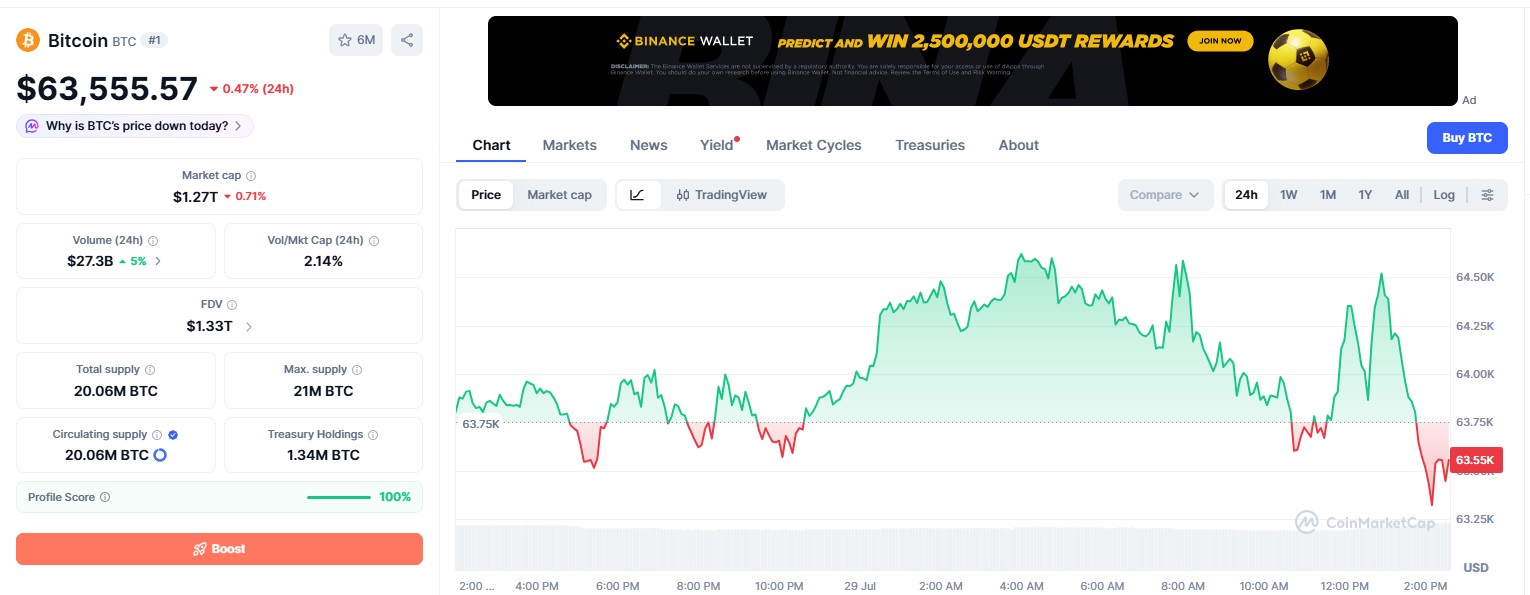Screen dimensions: 1530x595
Task: Open Vol/Mkt Cap (24h) info icon
Action: pos(373,241)
